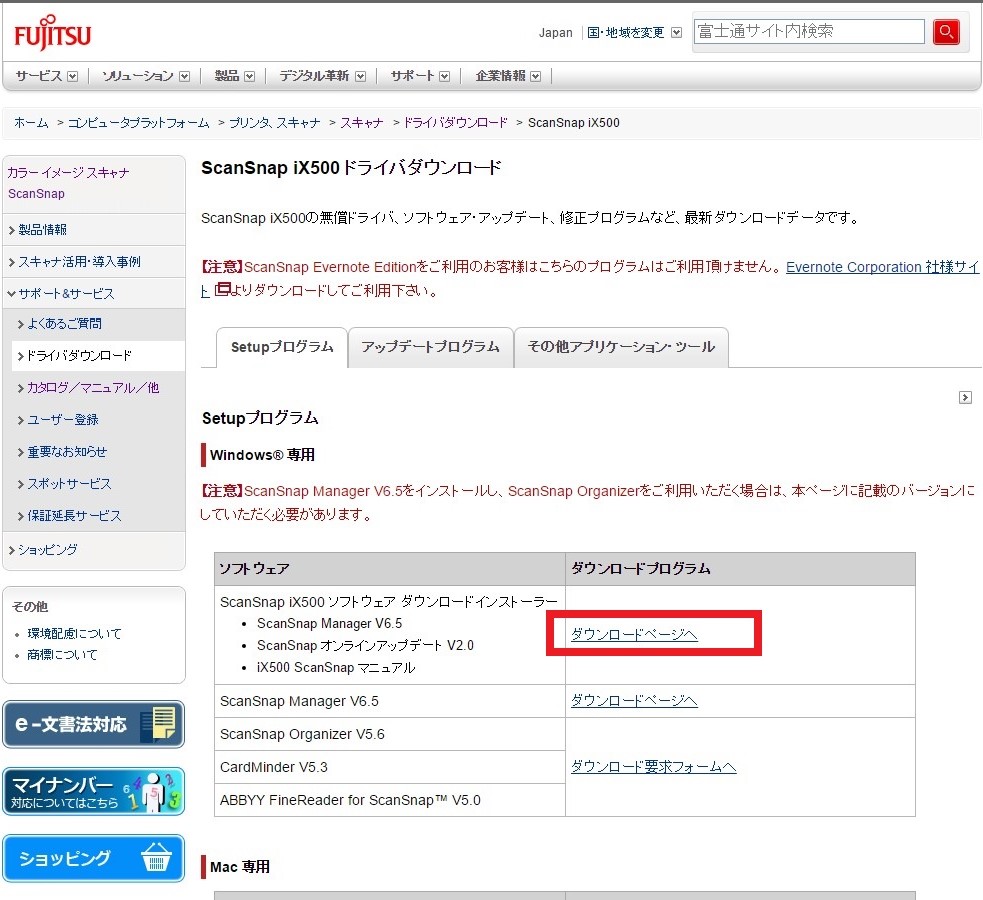Open the マイナンバー banner
The width and height of the screenshot is (983, 900).
click(93, 791)
